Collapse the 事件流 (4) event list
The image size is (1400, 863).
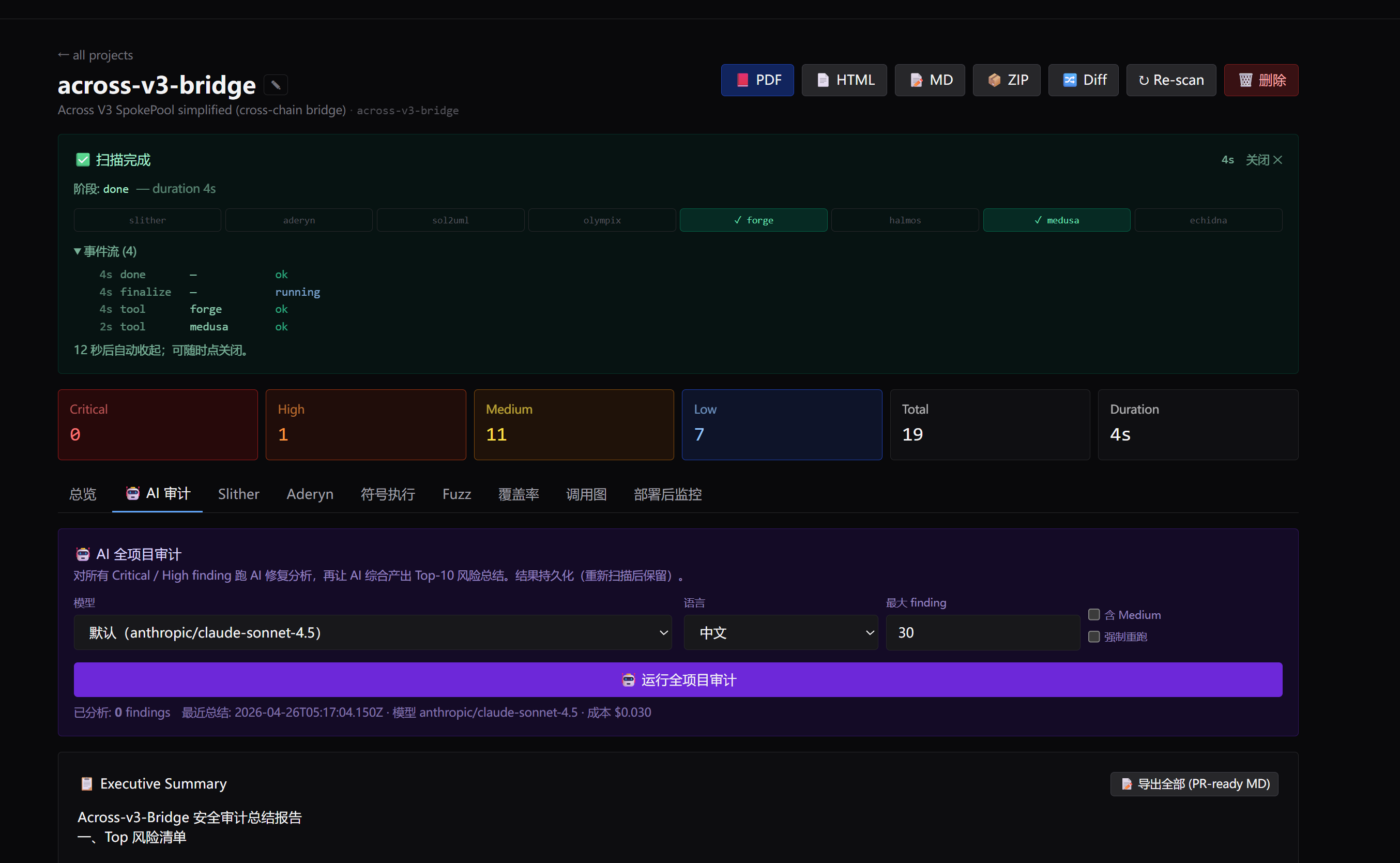coord(105,251)
